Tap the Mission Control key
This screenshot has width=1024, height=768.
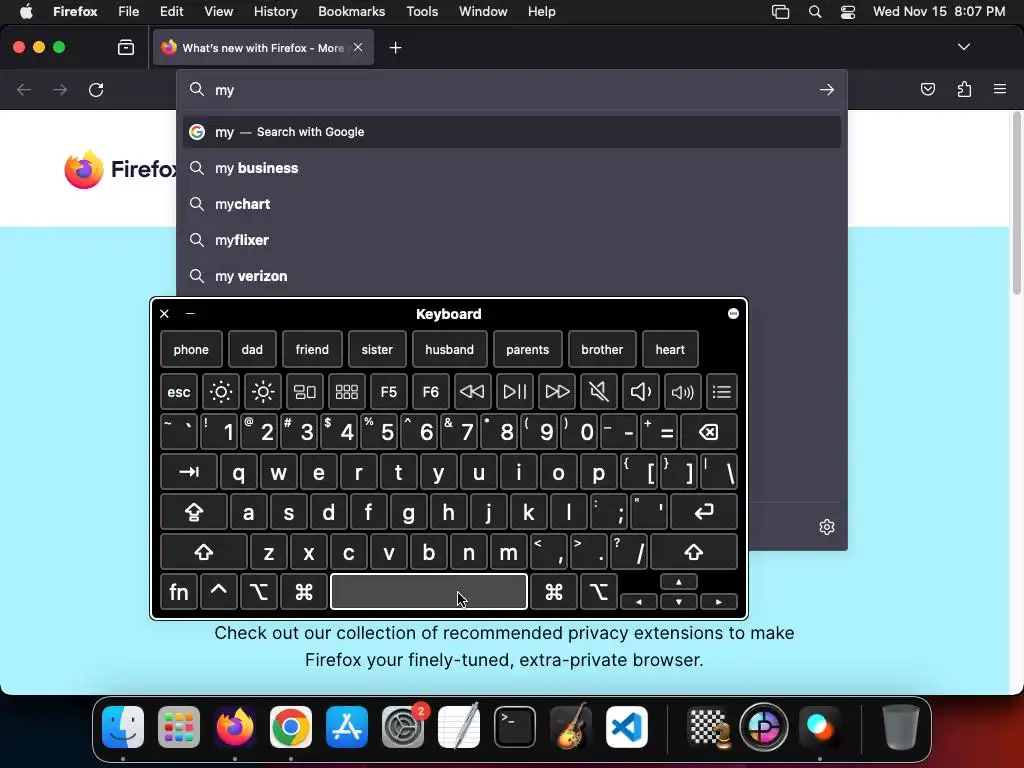(x=305, y=392)
